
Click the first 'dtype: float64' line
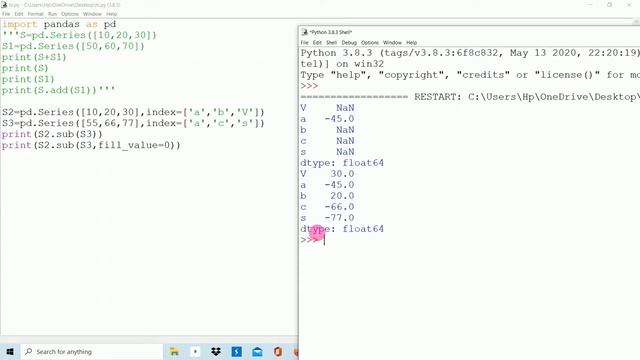pyautogui.click(x=342, y=163)
